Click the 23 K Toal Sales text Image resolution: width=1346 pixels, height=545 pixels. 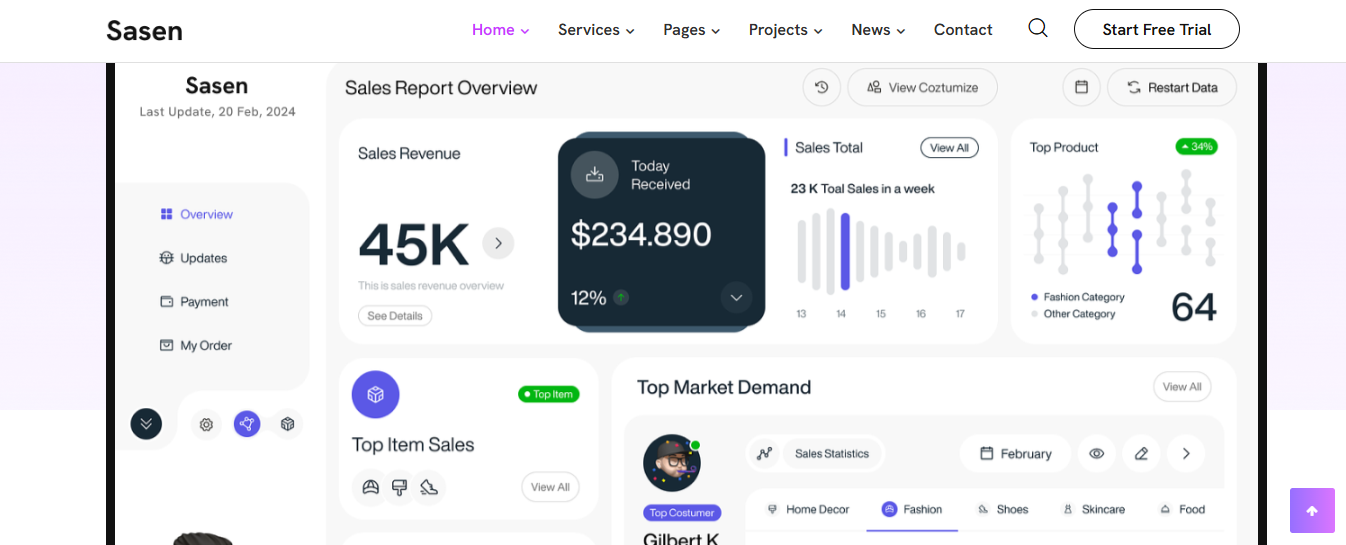pos(862,188)
